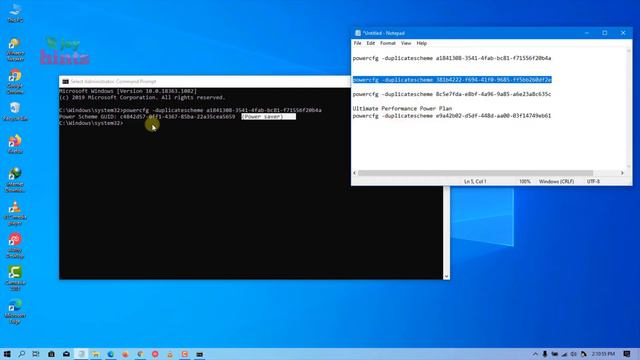
Task: Click the powercfg line ending 03f14749eb61
Action: (452, 116)
